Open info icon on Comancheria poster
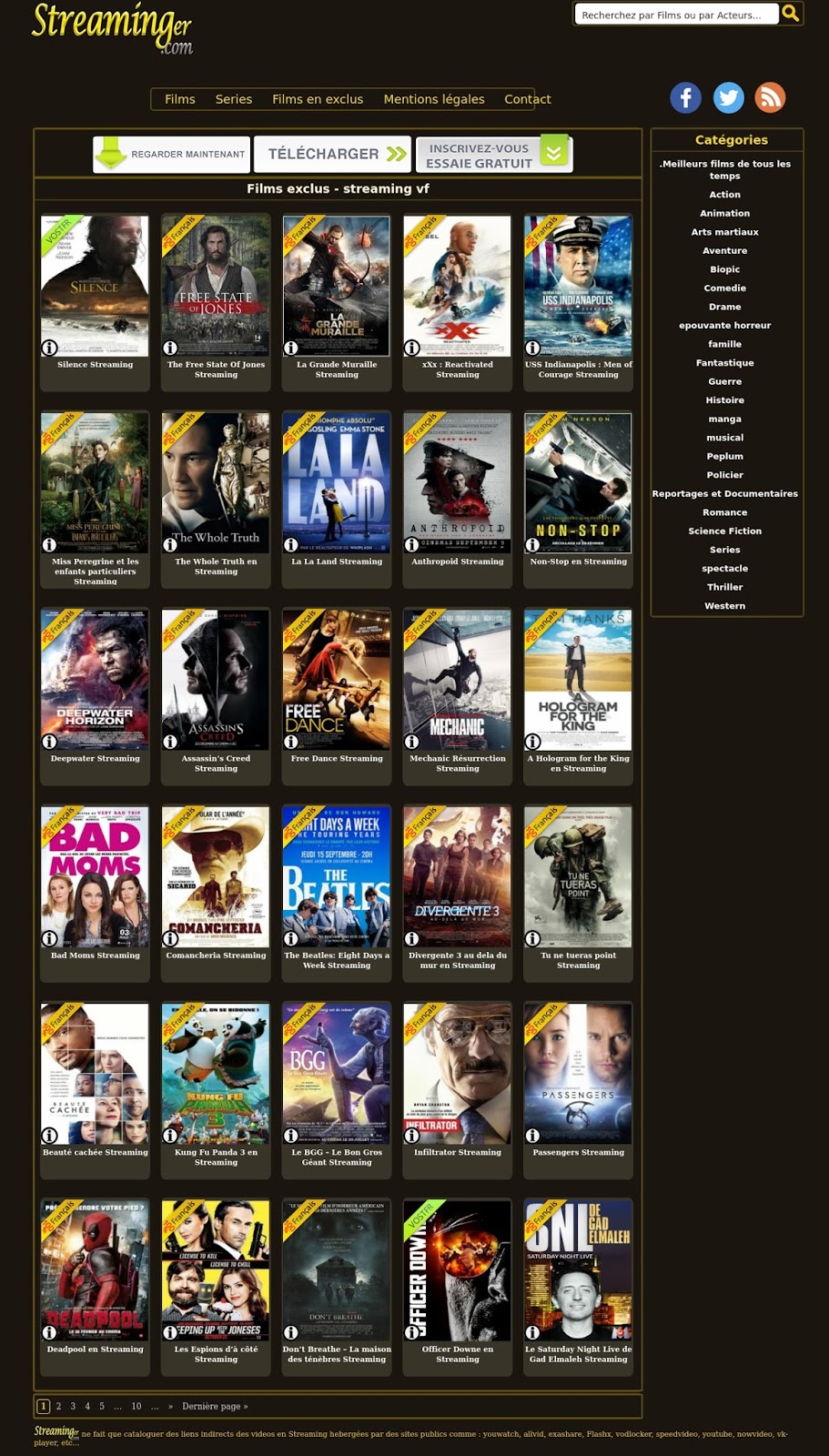The image size is (829, 1456). 170,938
